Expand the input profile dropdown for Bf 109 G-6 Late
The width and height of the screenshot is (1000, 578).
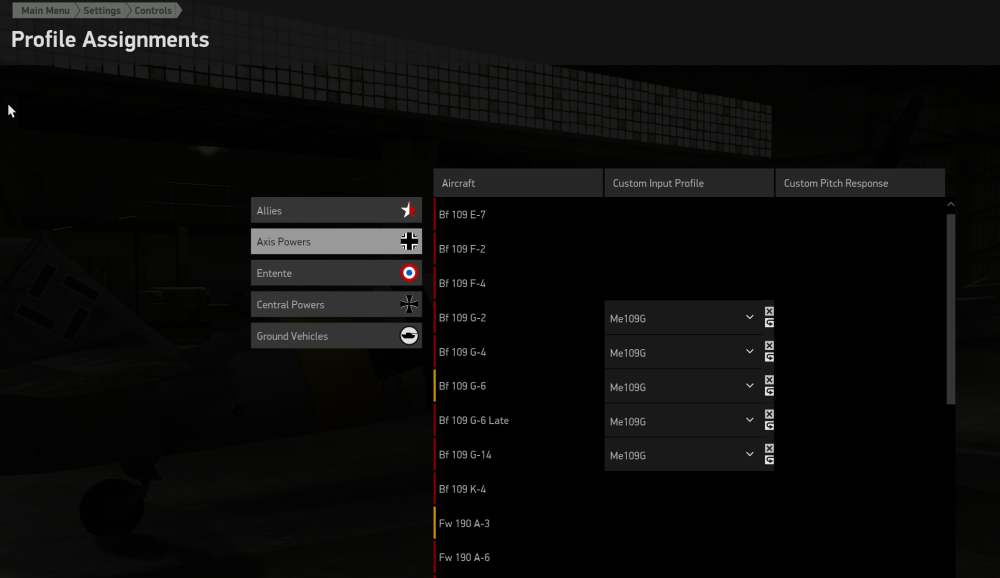(x=683, y=421)
